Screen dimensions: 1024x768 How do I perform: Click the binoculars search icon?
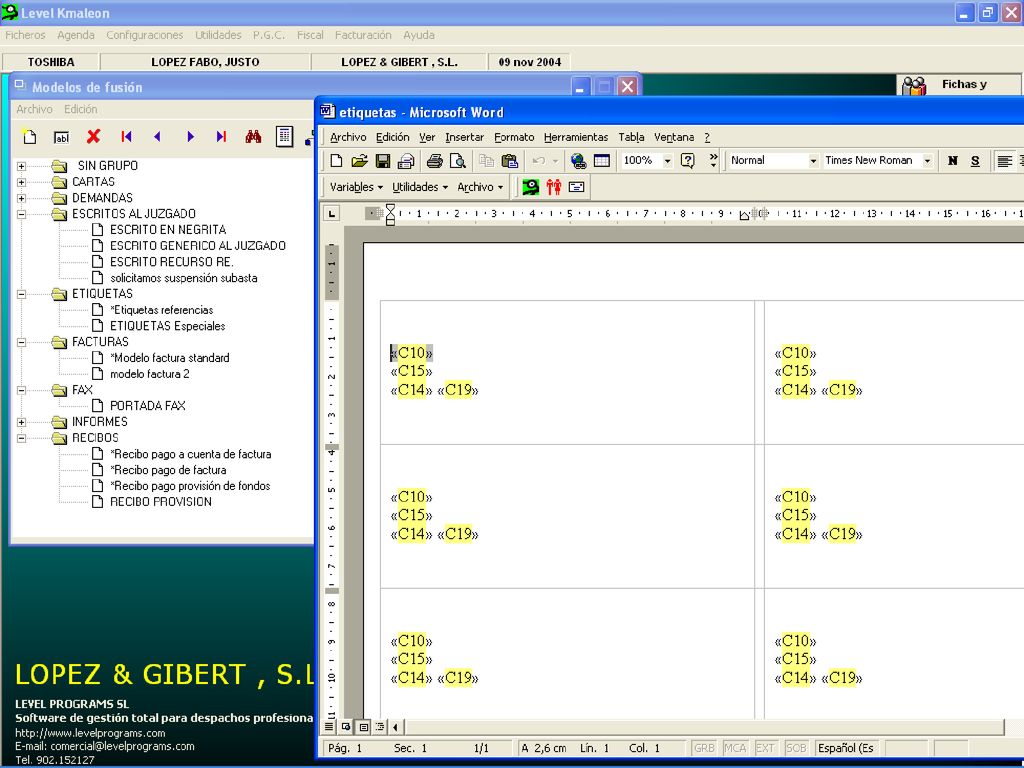[x=253, y=136]
